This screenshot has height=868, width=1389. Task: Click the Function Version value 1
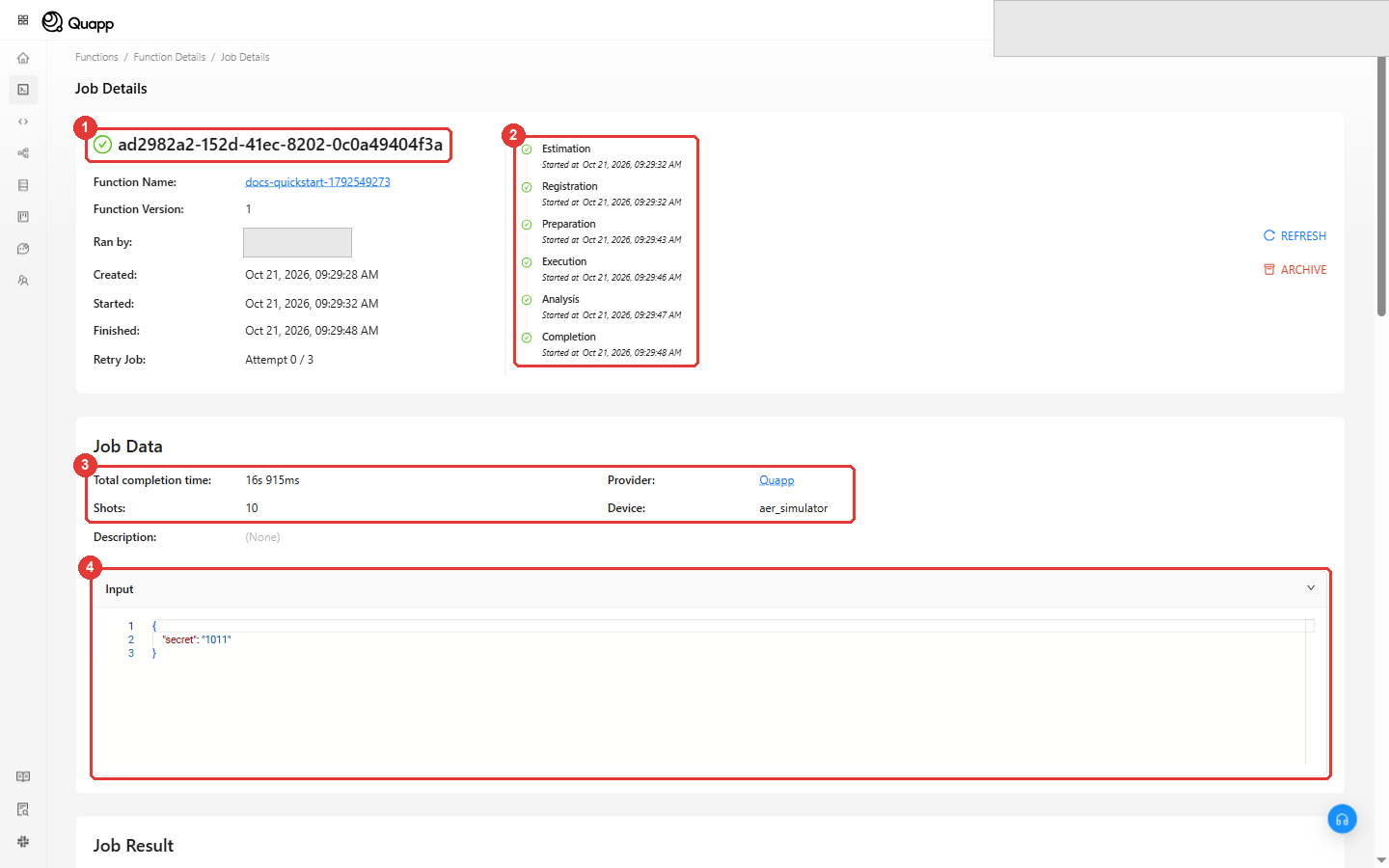[248, 209]
